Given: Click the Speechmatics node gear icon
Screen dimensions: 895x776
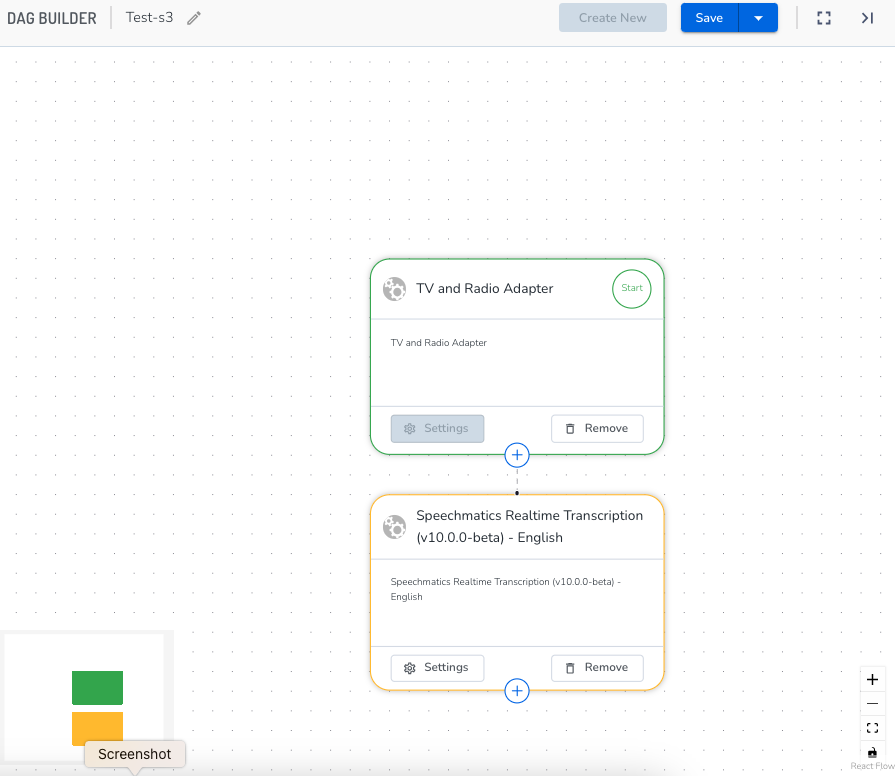Looking at the screenshot, I should pos(395,527).
